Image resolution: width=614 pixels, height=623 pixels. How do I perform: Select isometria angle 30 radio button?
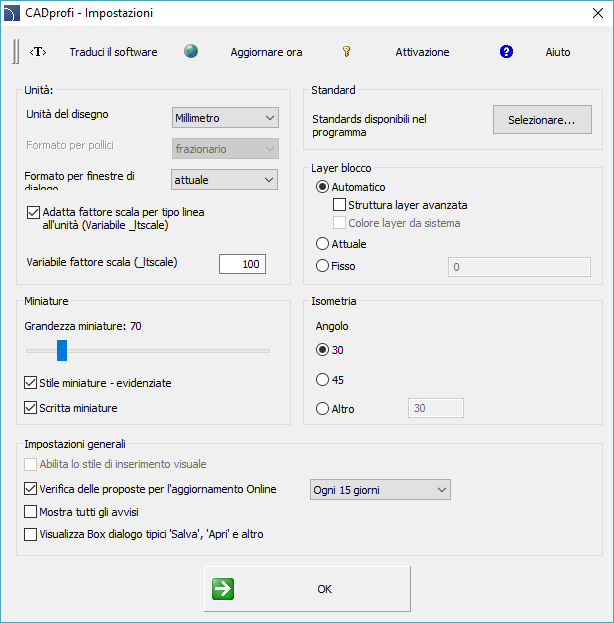[322, 350]
